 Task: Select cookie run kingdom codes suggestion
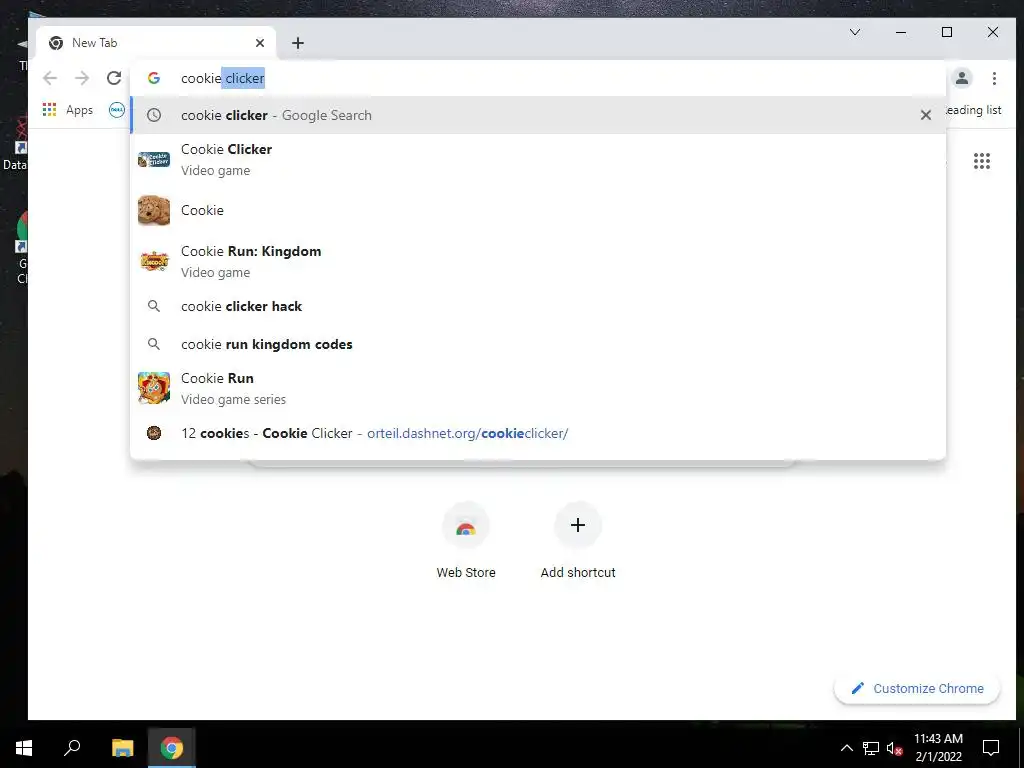tap(538, 344)
